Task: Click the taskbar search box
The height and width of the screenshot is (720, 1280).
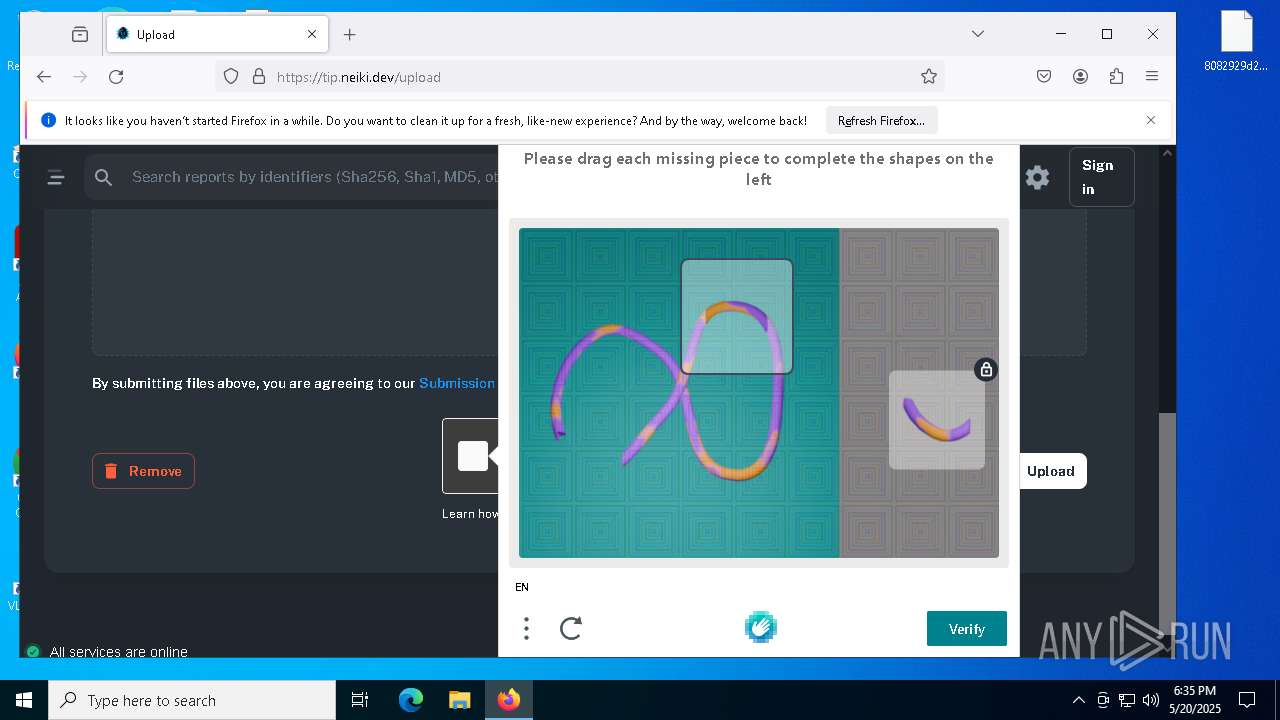Action: coord(192,700)
